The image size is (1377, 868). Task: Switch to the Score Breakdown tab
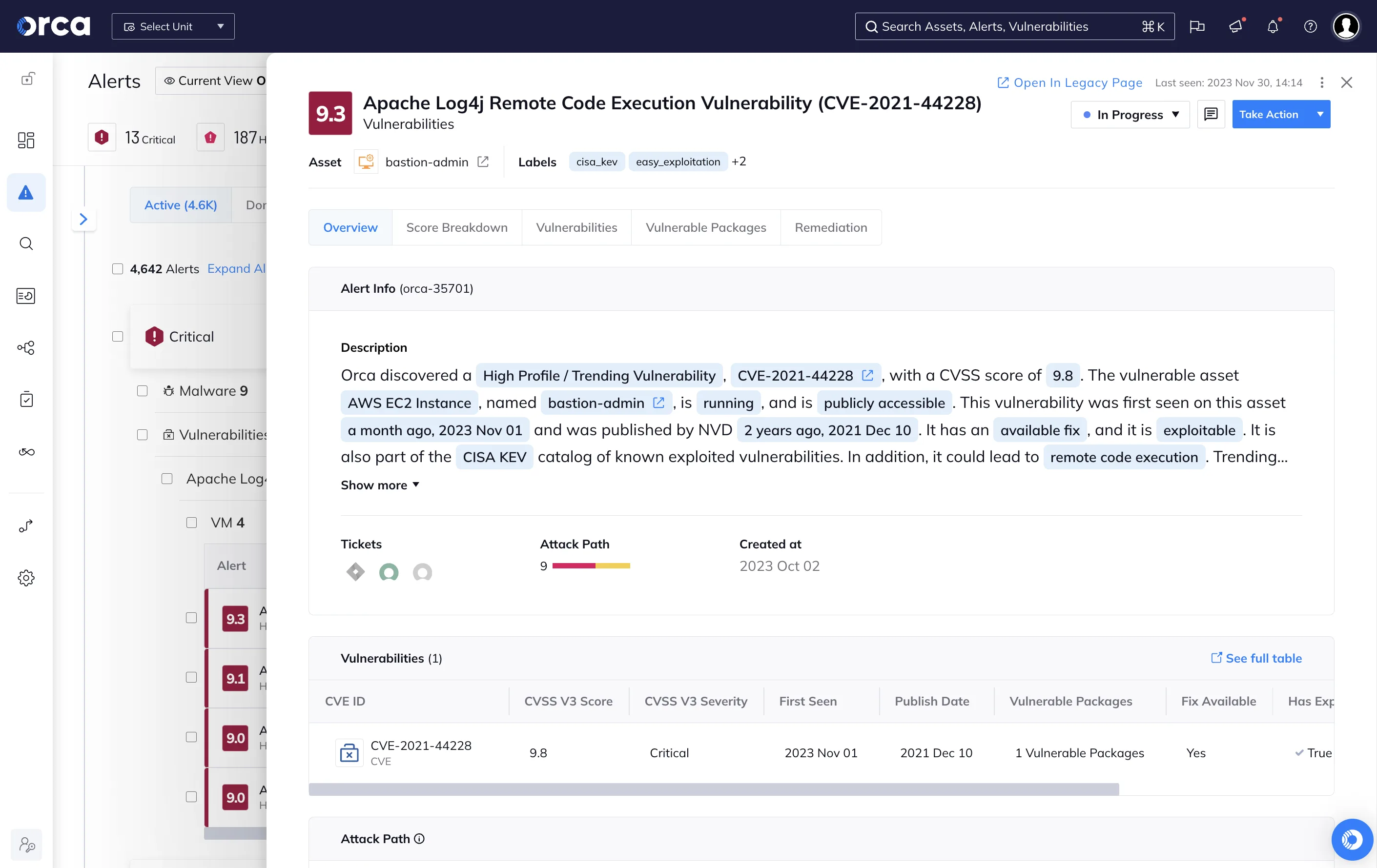(456, 227)
